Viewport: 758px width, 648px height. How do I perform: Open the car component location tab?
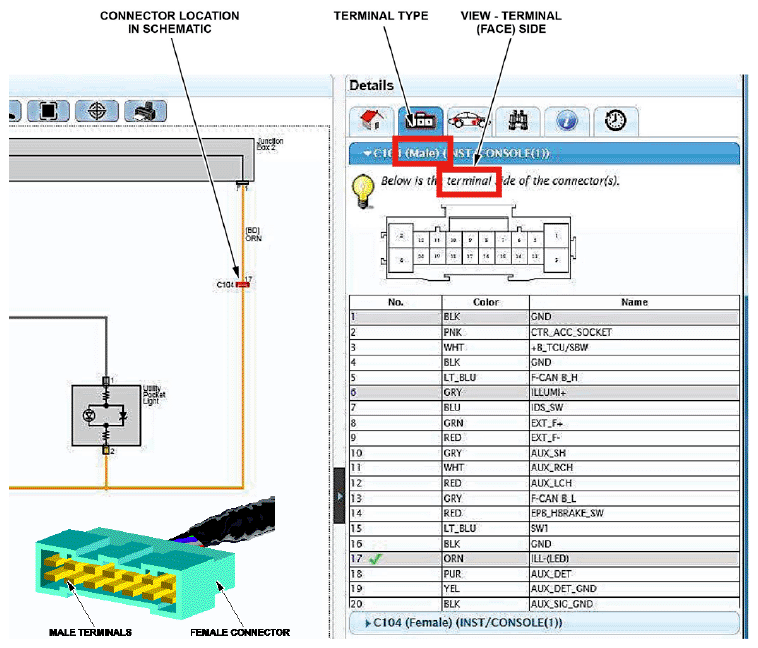(468, 121)
